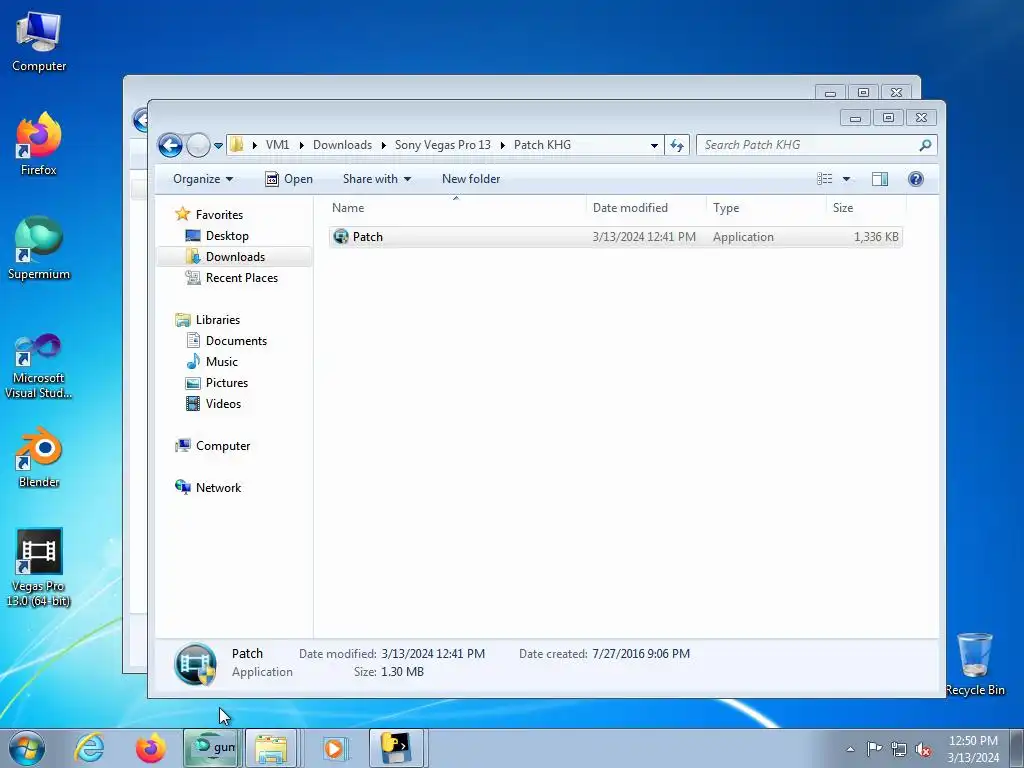The height and width of the screenshot is (768, 1024).
Task: Select the Microsoft Visual Studio desktop shortcut
Action: 39,366
